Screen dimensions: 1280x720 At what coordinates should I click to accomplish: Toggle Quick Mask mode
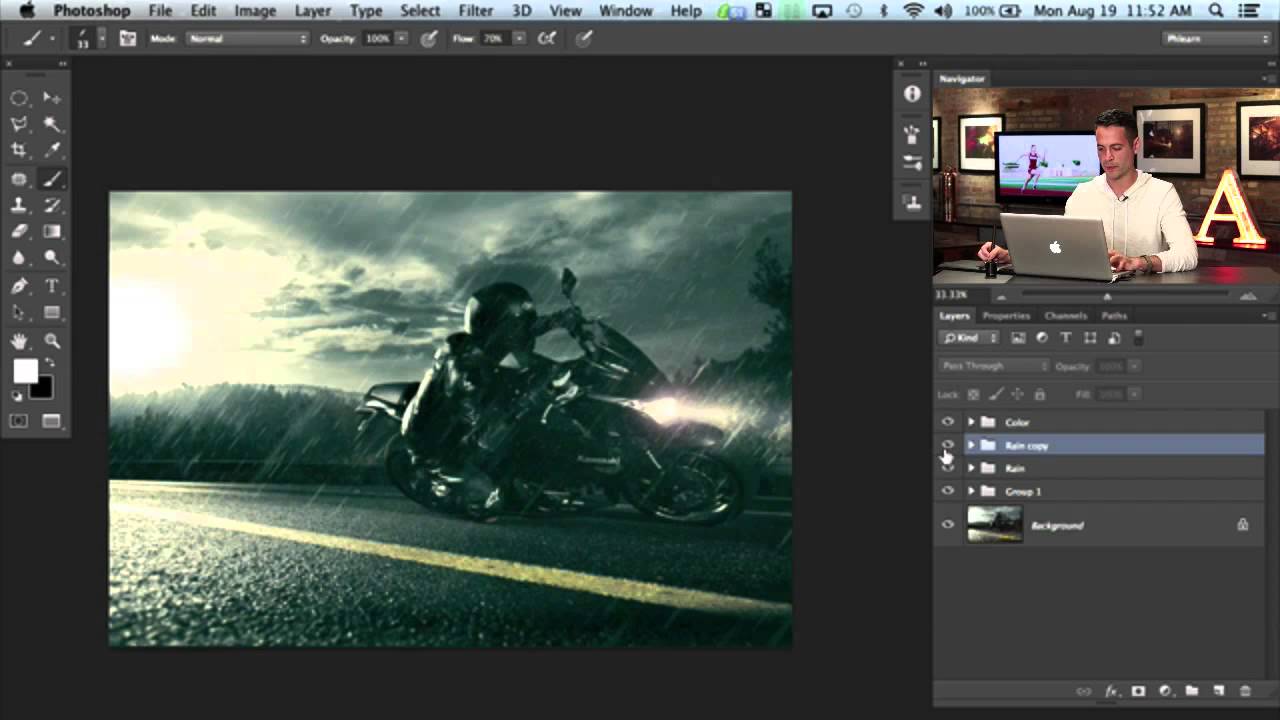click(x=19, y=421)
